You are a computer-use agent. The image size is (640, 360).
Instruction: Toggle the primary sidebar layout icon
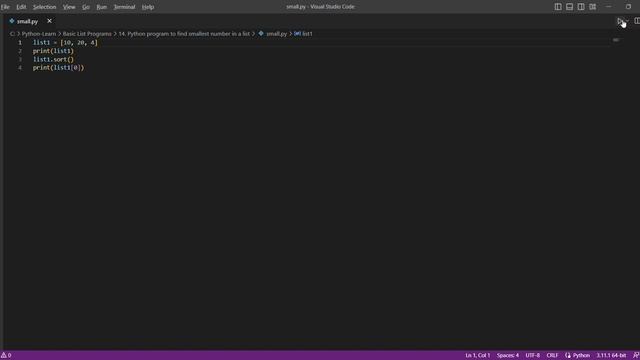558,7
